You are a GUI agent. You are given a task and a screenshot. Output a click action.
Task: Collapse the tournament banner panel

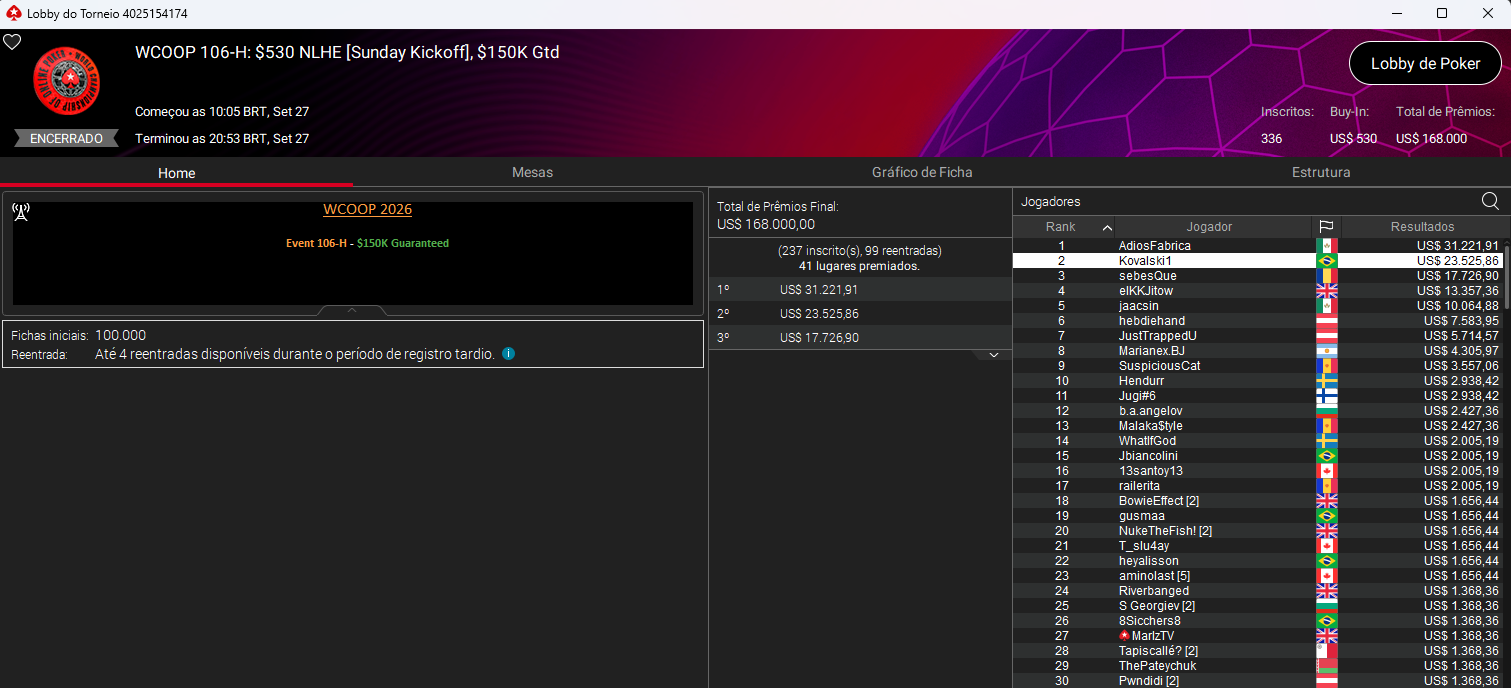(352, 310)
